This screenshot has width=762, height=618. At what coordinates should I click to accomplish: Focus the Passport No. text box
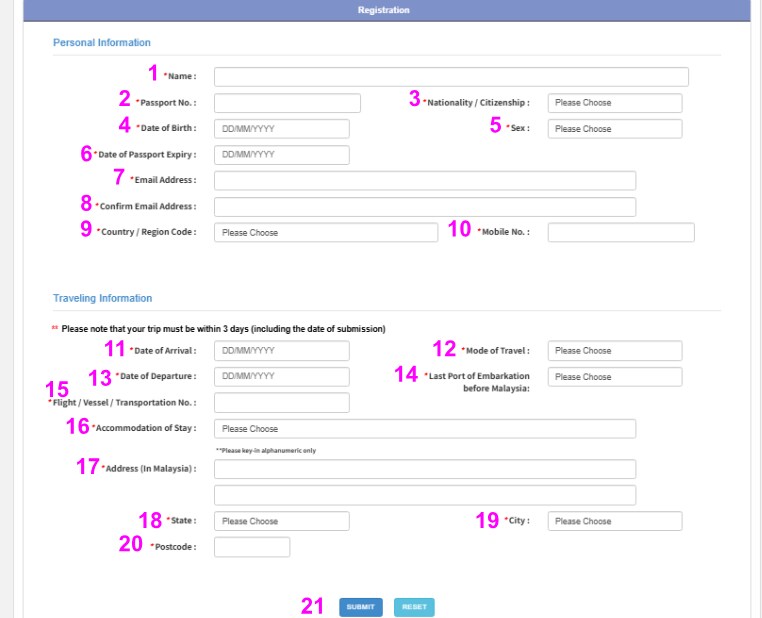point(287,103)
